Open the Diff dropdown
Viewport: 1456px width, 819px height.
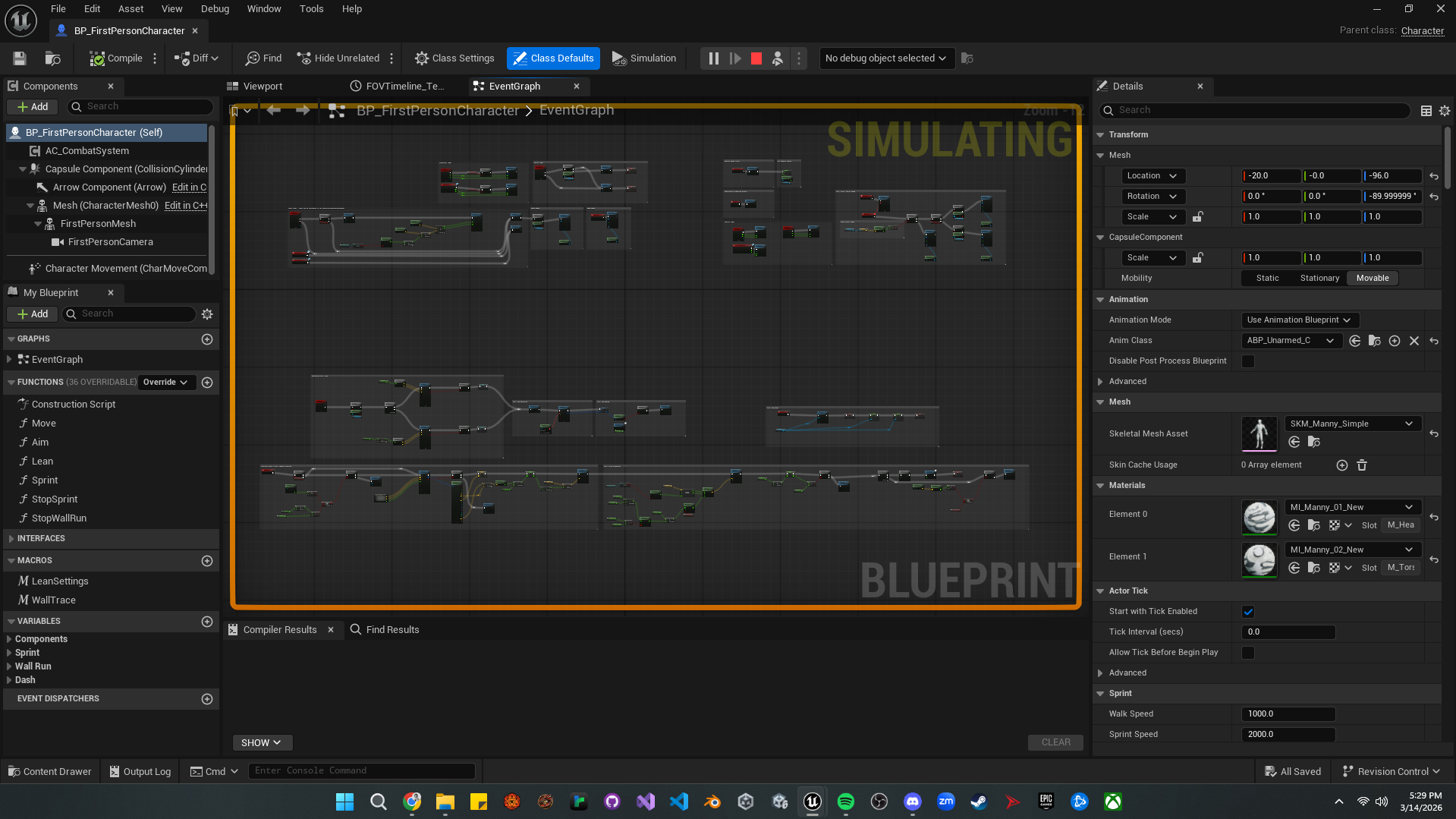coord(197,58)
